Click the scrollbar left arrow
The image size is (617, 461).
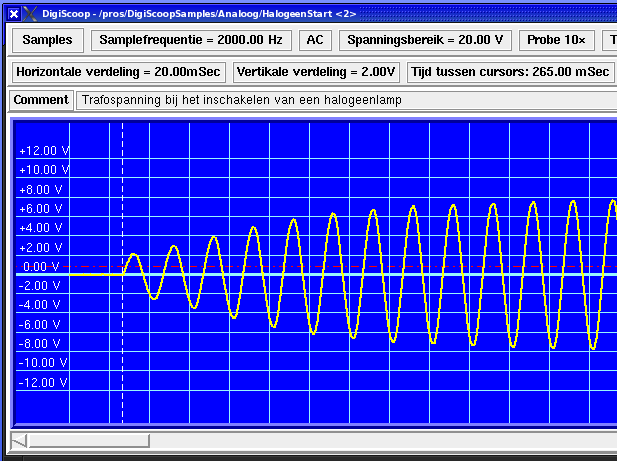19,441
